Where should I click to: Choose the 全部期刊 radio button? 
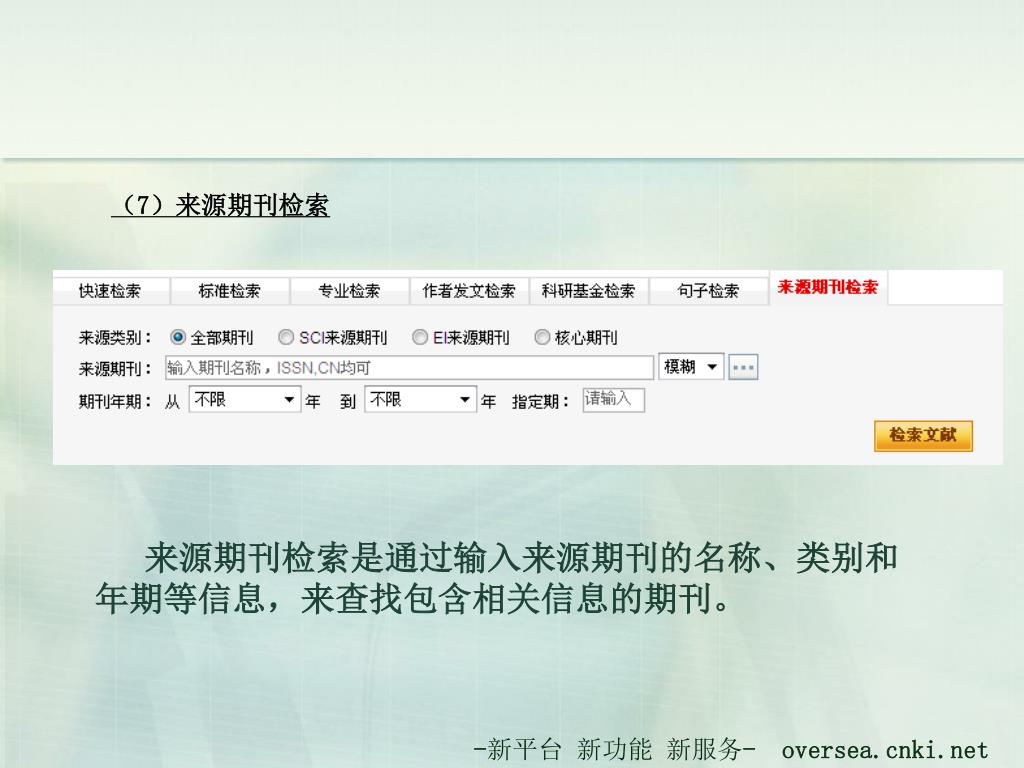178,337
